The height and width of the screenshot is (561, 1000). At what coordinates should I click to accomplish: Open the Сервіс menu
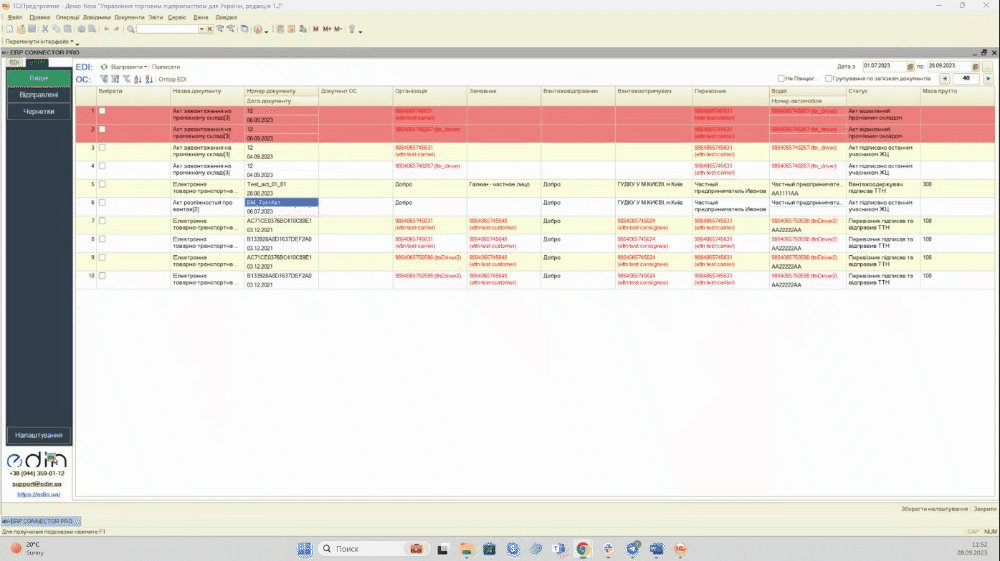pyautogui.click(x=177, y=17)
